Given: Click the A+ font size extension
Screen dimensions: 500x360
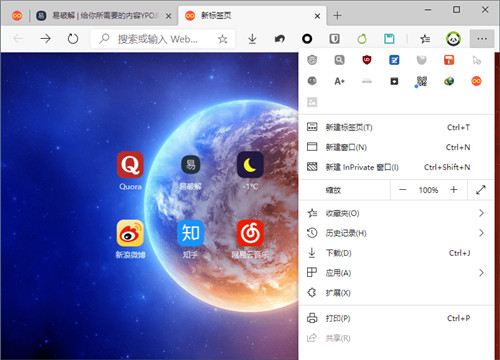Looking at the screenshot, I should pos(339,81).
